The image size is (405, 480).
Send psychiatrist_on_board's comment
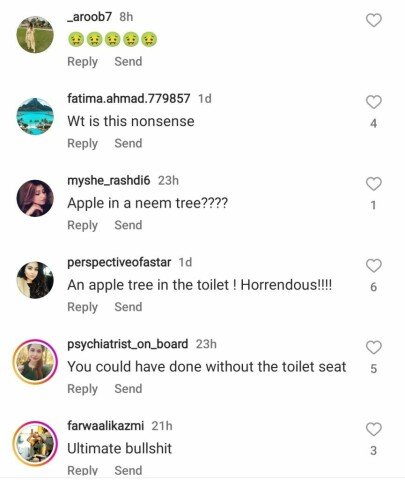[x=128, y=389]
